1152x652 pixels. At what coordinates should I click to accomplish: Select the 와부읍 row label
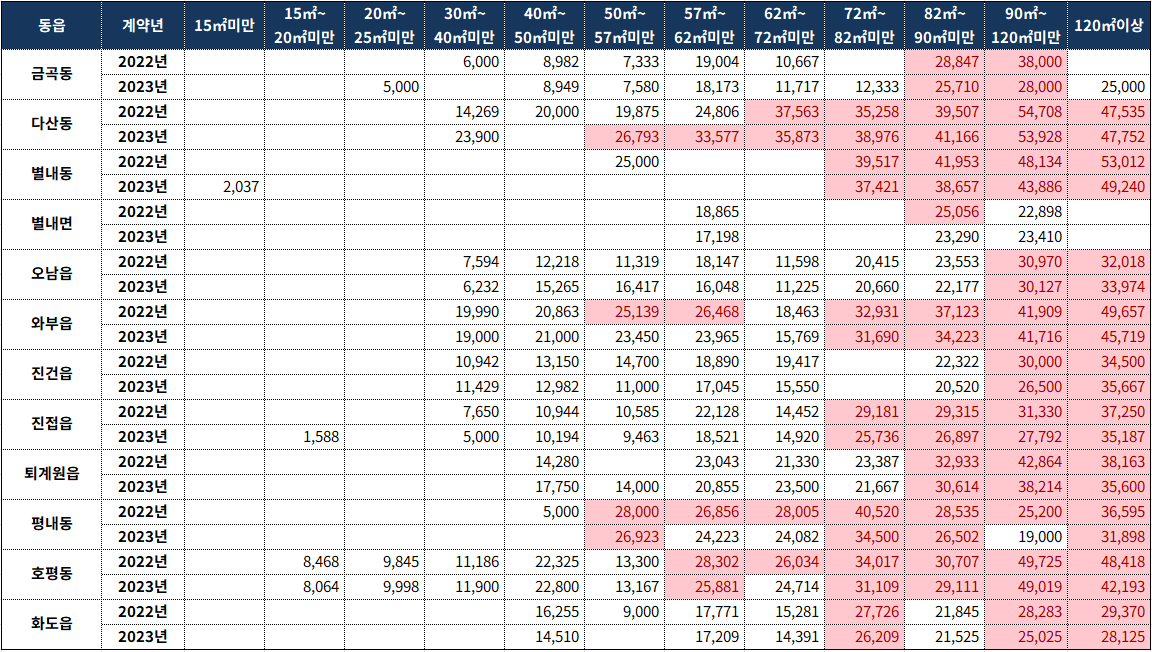coord(51,325)
